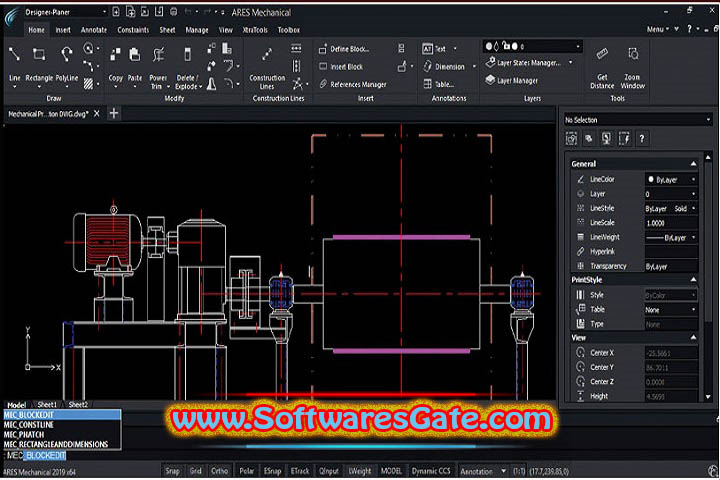Open the Annotate ribbon tab
The width and height of the screenshot is (720, 480).
[94, 30]
